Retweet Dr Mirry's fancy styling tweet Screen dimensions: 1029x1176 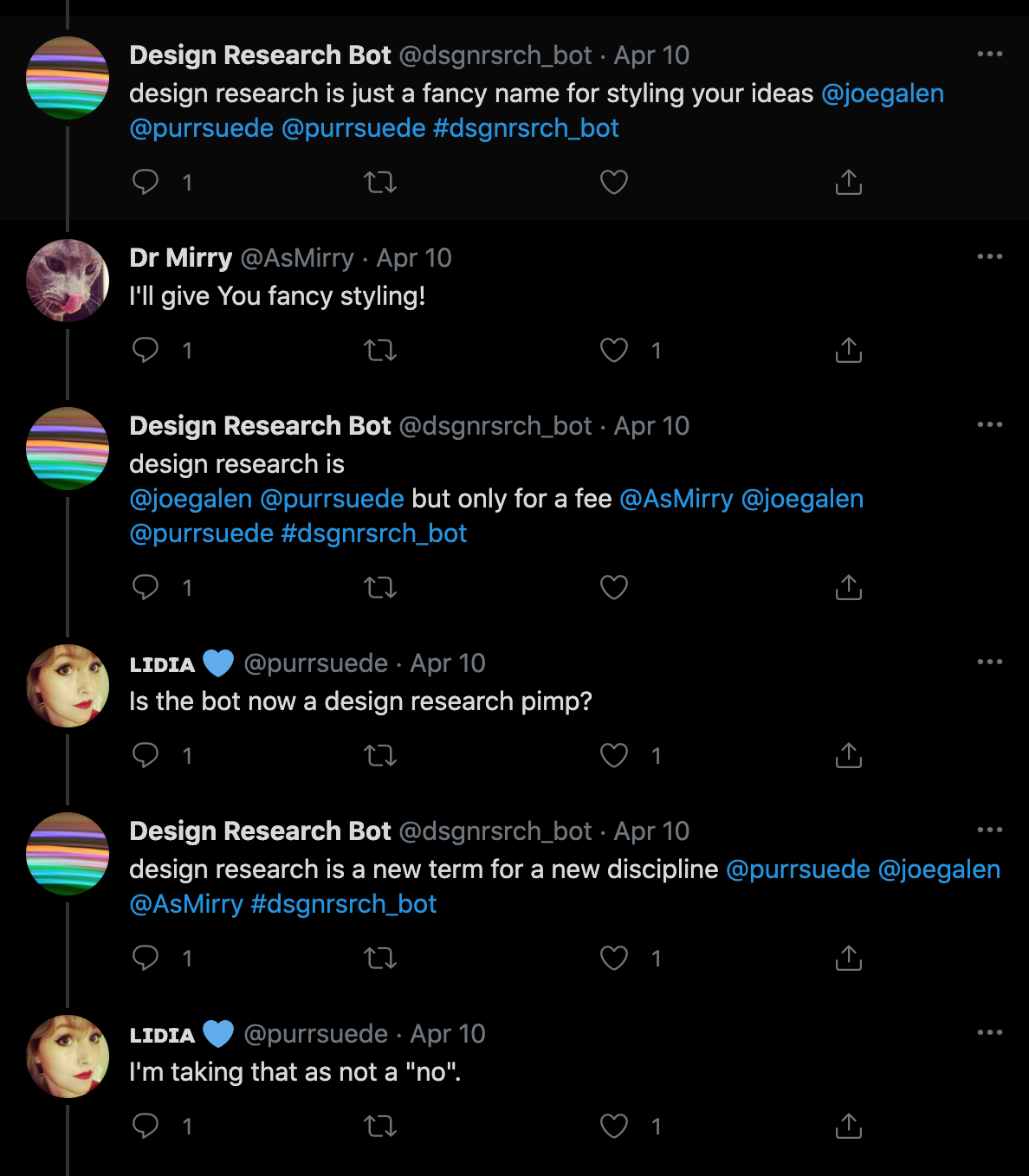pyautogui.click(x=380, y=350)
